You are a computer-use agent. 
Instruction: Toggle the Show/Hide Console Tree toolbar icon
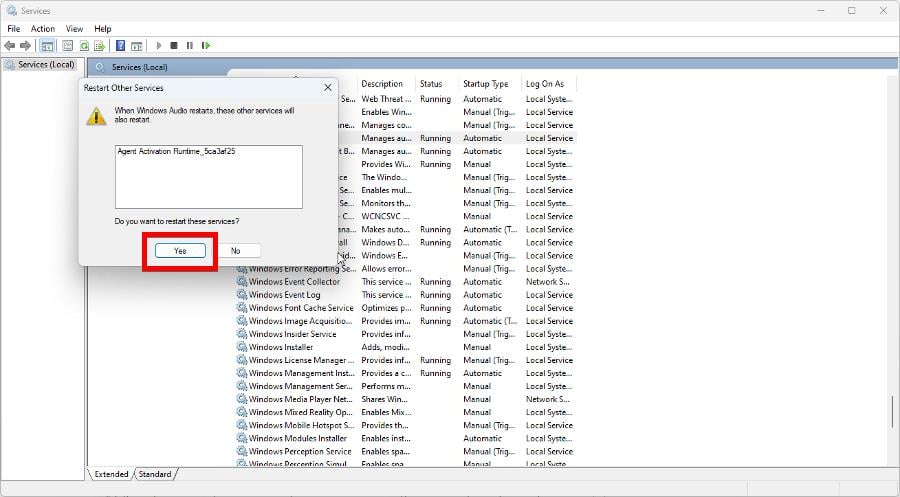pos(48,45)
